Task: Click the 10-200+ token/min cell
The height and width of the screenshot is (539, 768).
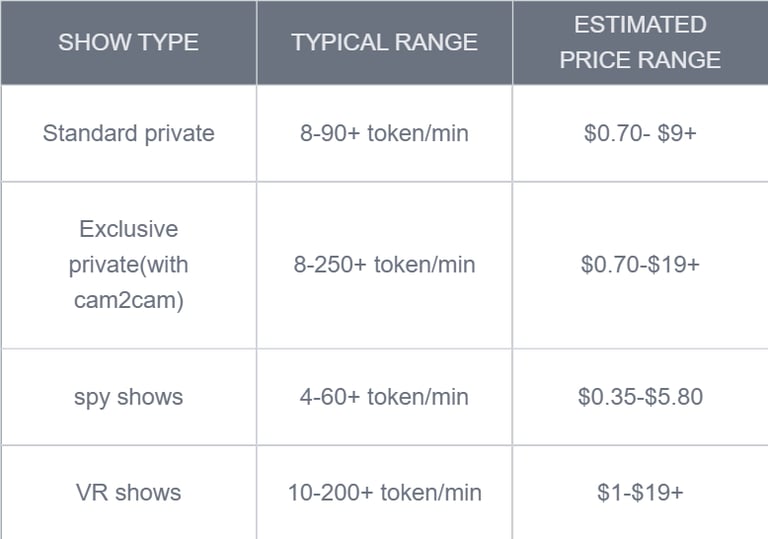Action: coord(384,492)
